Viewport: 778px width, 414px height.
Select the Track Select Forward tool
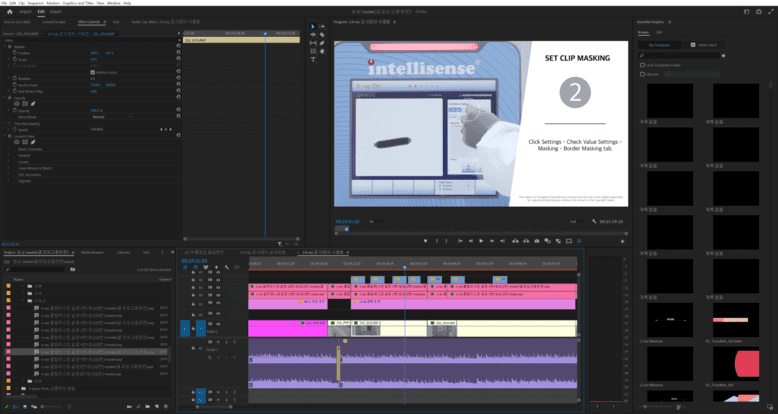(322, 26)
